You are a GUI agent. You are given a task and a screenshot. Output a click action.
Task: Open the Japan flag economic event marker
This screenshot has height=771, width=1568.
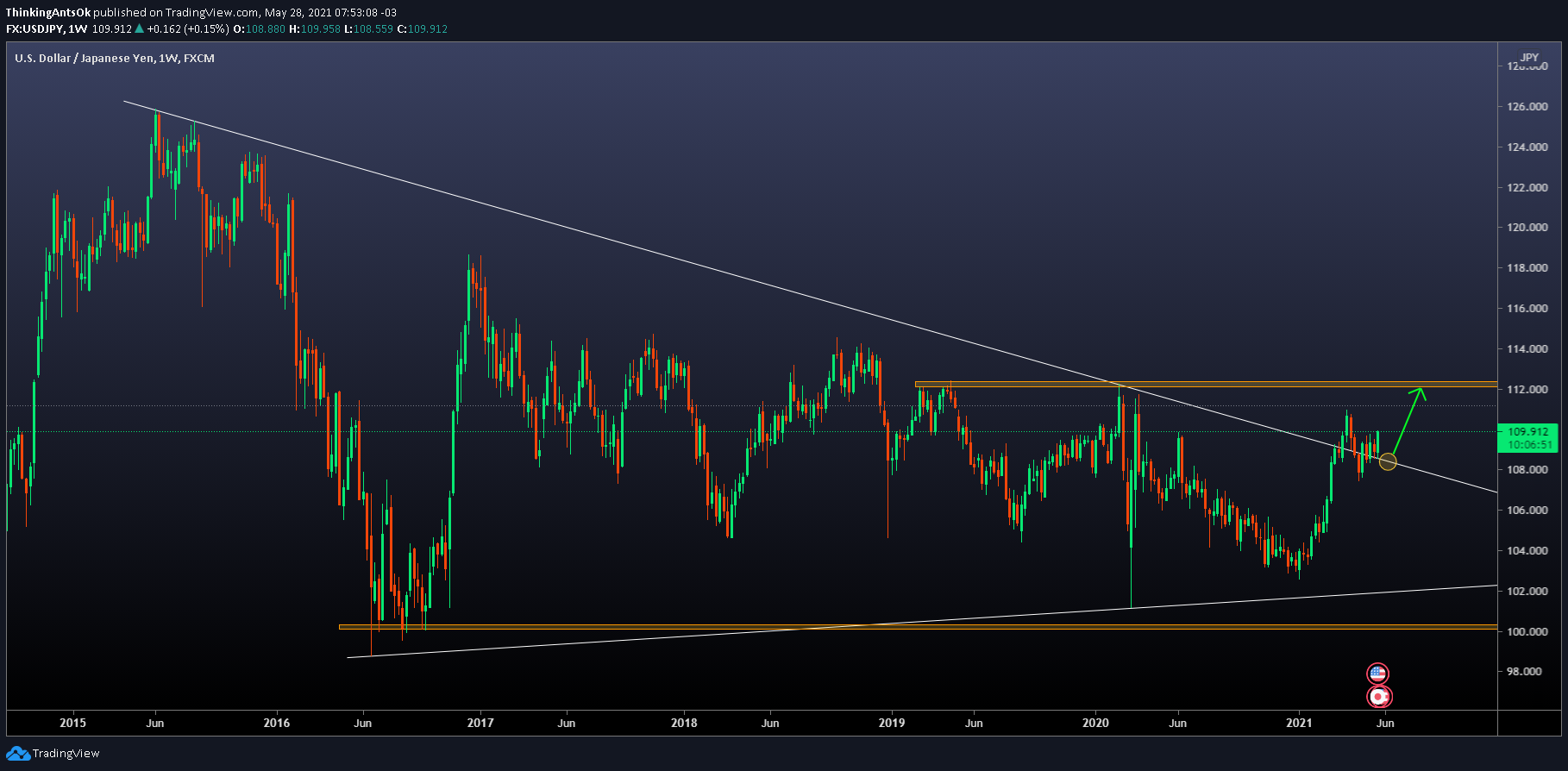[x=1379, y=696]
